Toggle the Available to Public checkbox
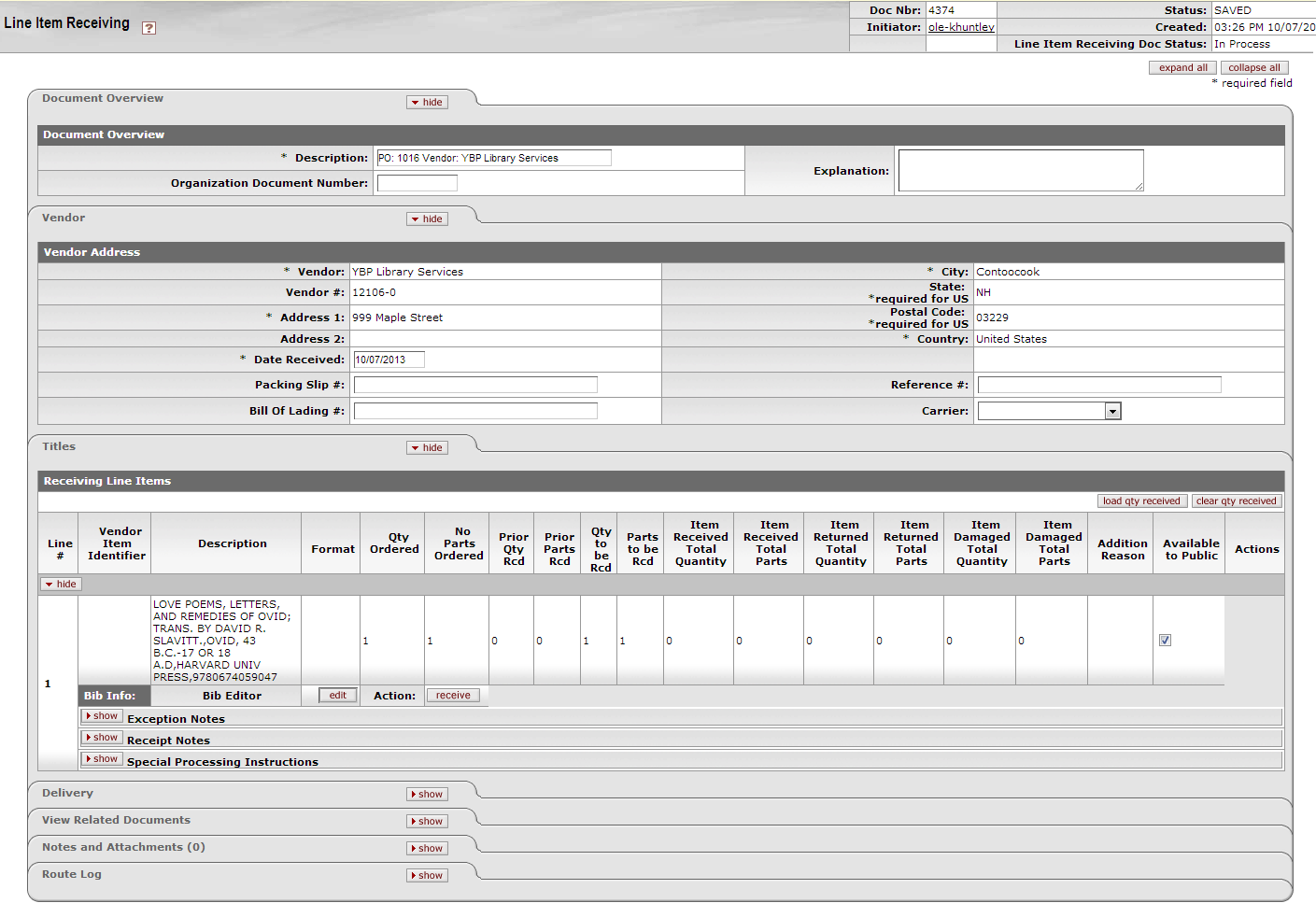The width and height of the screenshot is (1316, 903). [1165, 640]
